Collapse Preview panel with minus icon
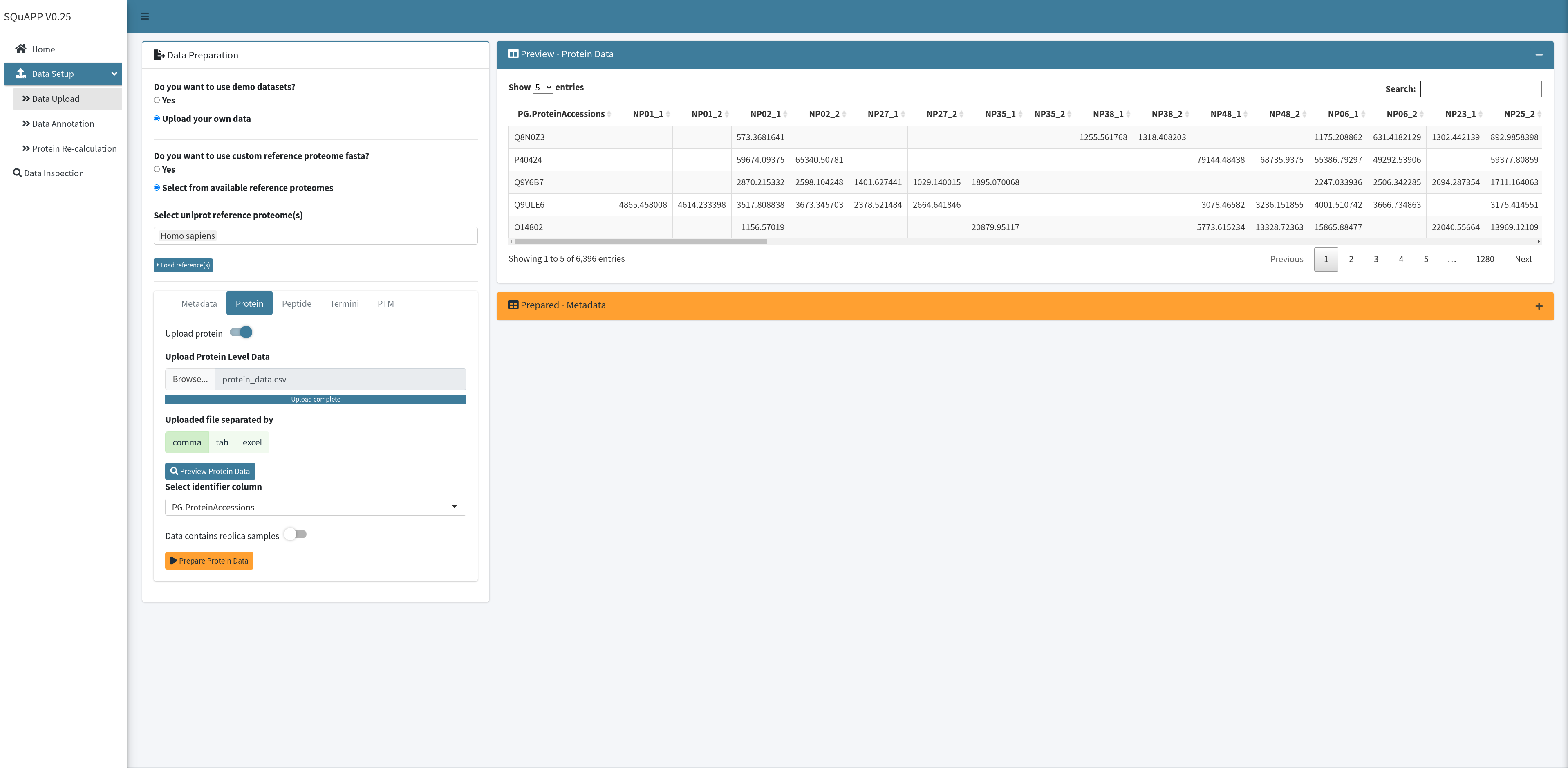The width and height of the screenshot is (1568, 768). click(x=1538, y=55)
